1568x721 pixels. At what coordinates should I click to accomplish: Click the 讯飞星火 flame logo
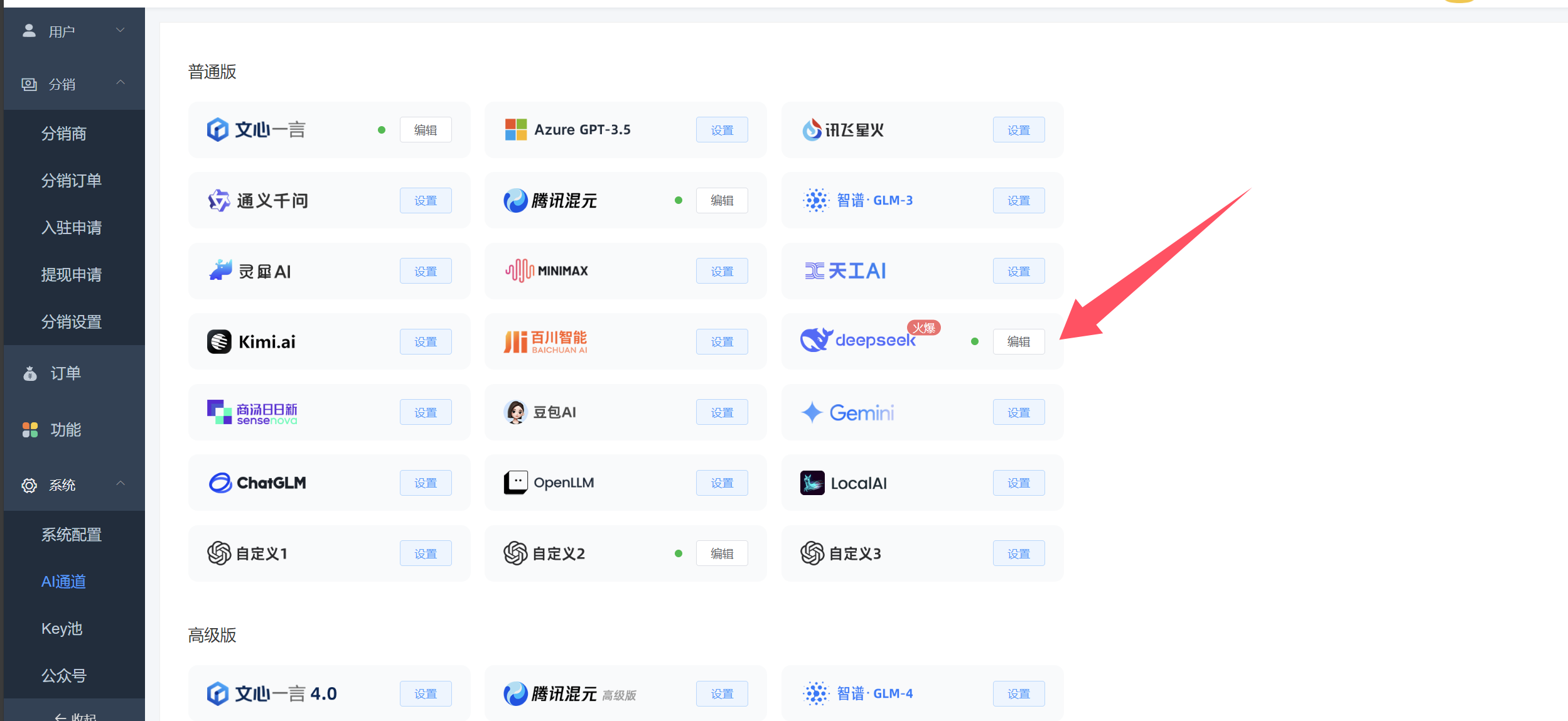(x=812, y=130)
